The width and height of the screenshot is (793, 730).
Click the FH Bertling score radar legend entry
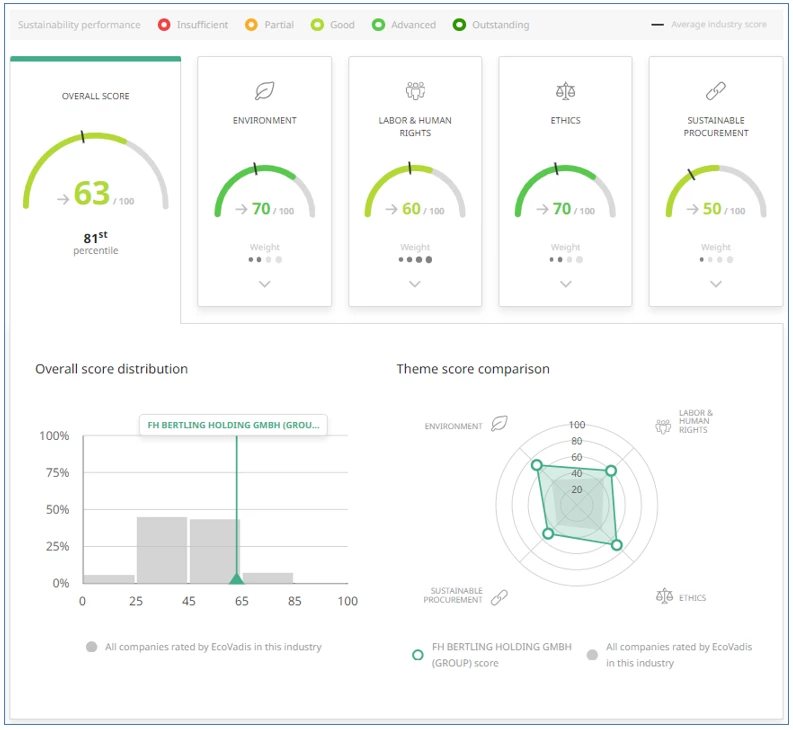pyautogui.click(x=490, y=654)
